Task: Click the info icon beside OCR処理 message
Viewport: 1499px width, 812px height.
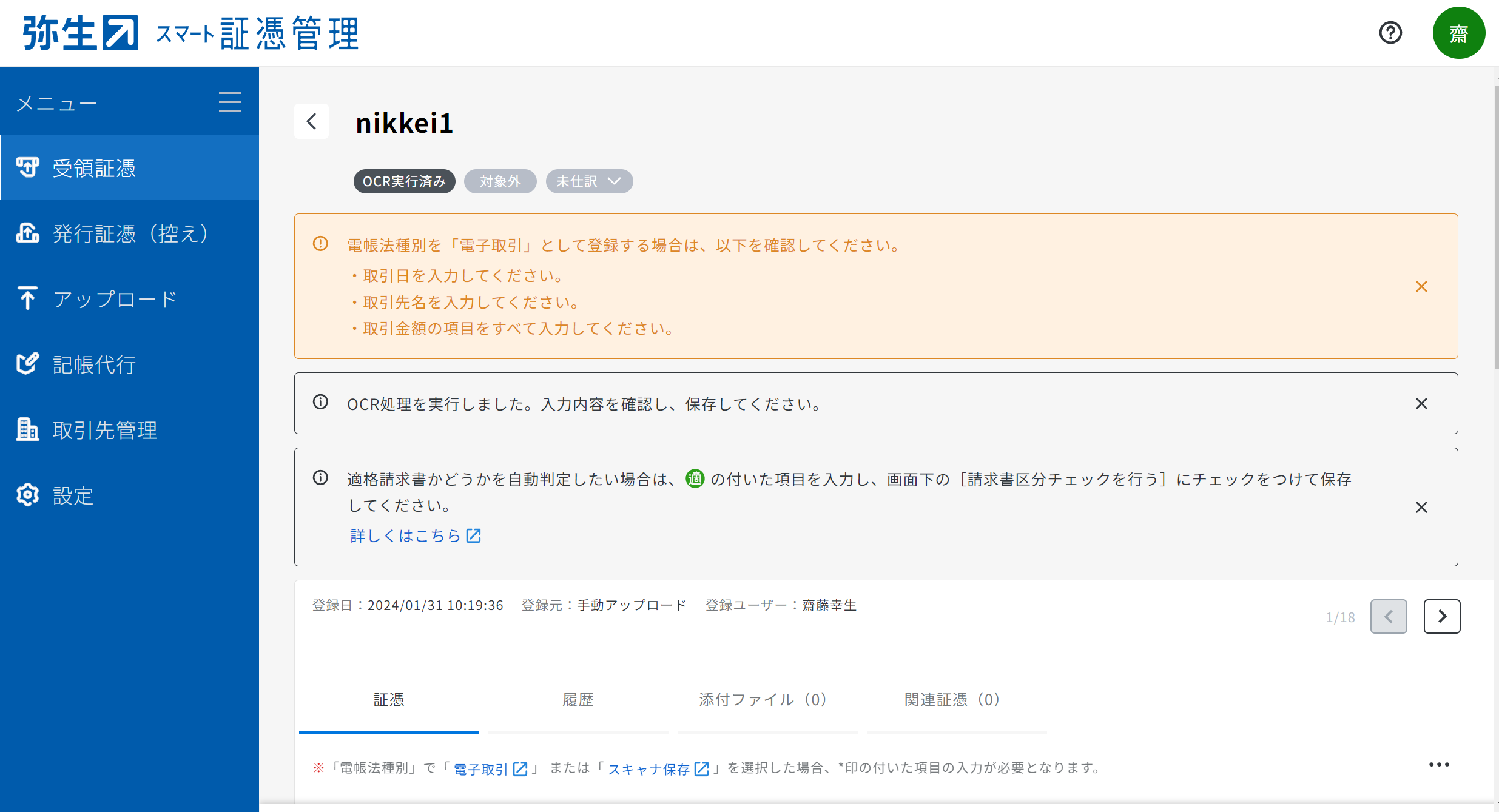Action: (x=320, y=402)
